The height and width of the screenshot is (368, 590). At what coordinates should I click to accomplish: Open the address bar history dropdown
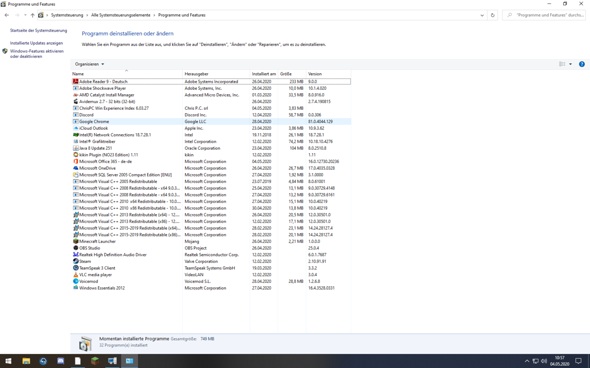coord(482,15)
